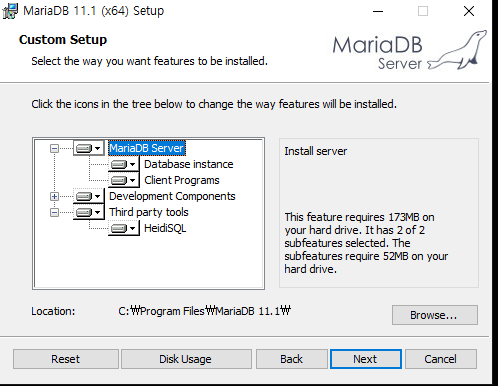The height and width of the screenshot is (386, 498).
Task: Select the Third party tools tree item
Action: tap(149, 212)
